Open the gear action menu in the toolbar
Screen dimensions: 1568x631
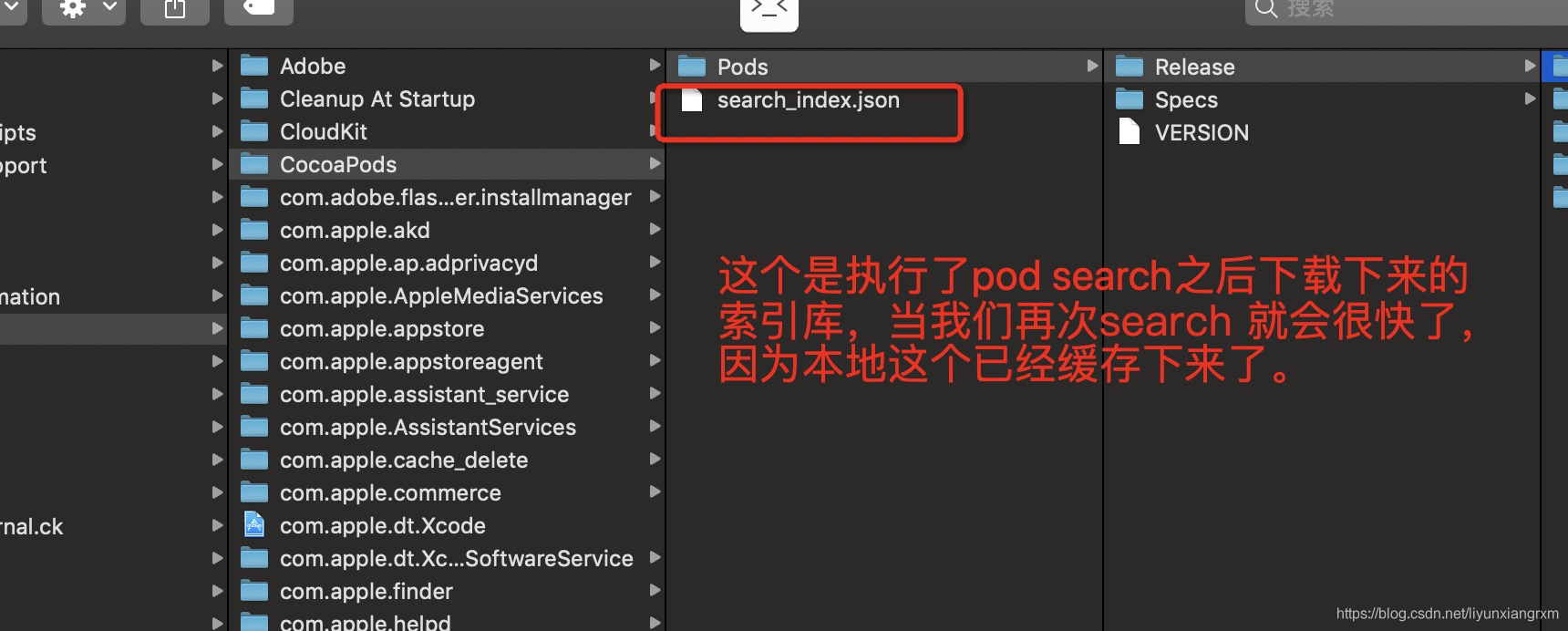(x=84, y=9)
